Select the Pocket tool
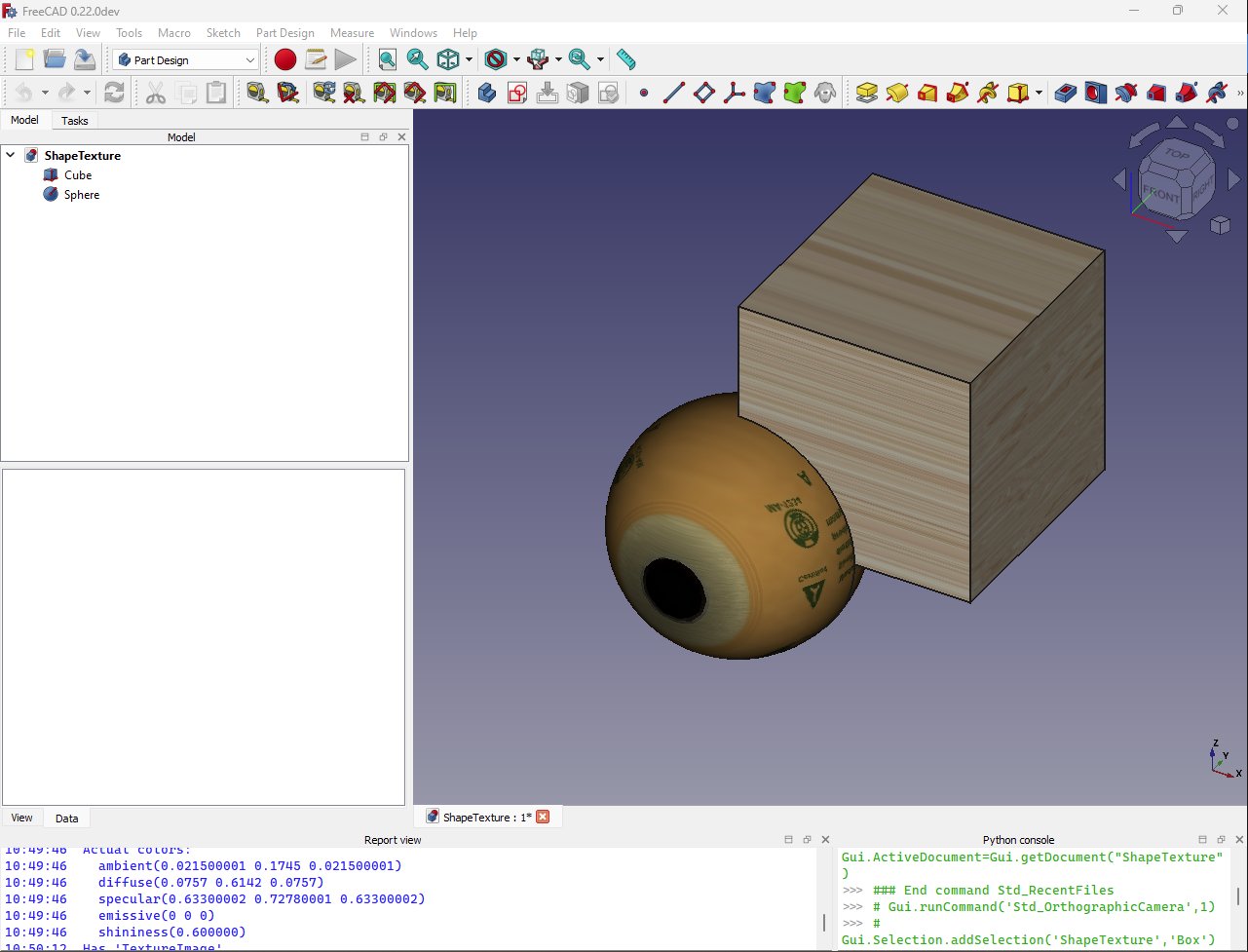 pyautogui.click(x=1068, y=93)
